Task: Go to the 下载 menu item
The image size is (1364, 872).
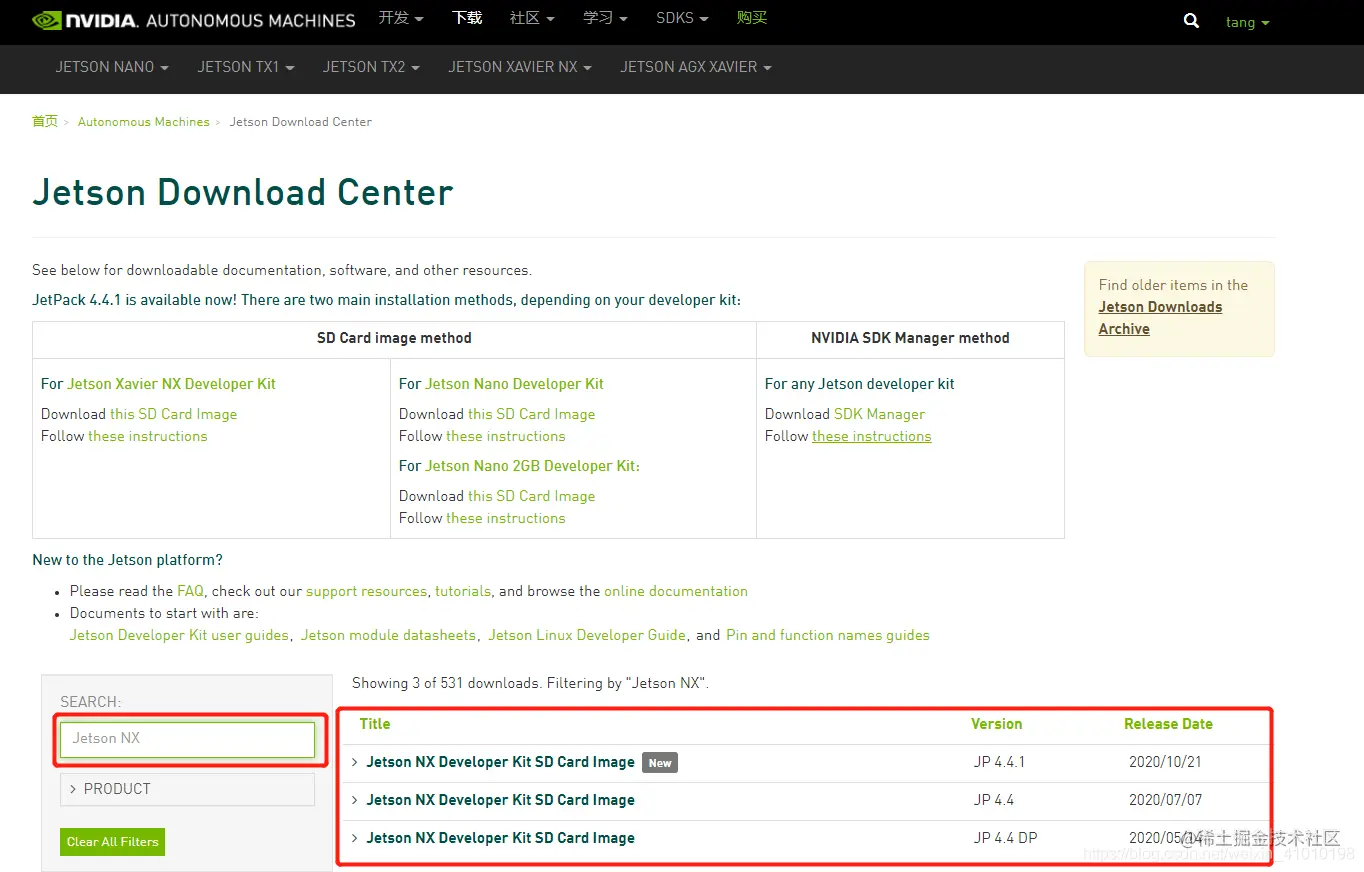Action: pyautogui.click(x=467, y=18)
